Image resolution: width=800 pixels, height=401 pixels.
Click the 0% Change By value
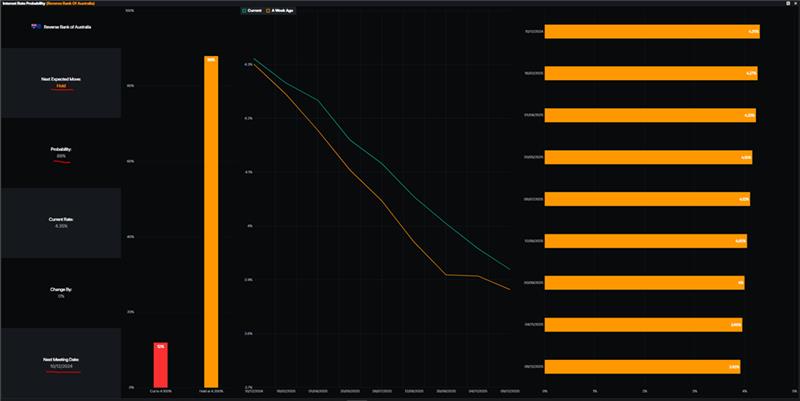pyautogui.click(x=61, y=296)
